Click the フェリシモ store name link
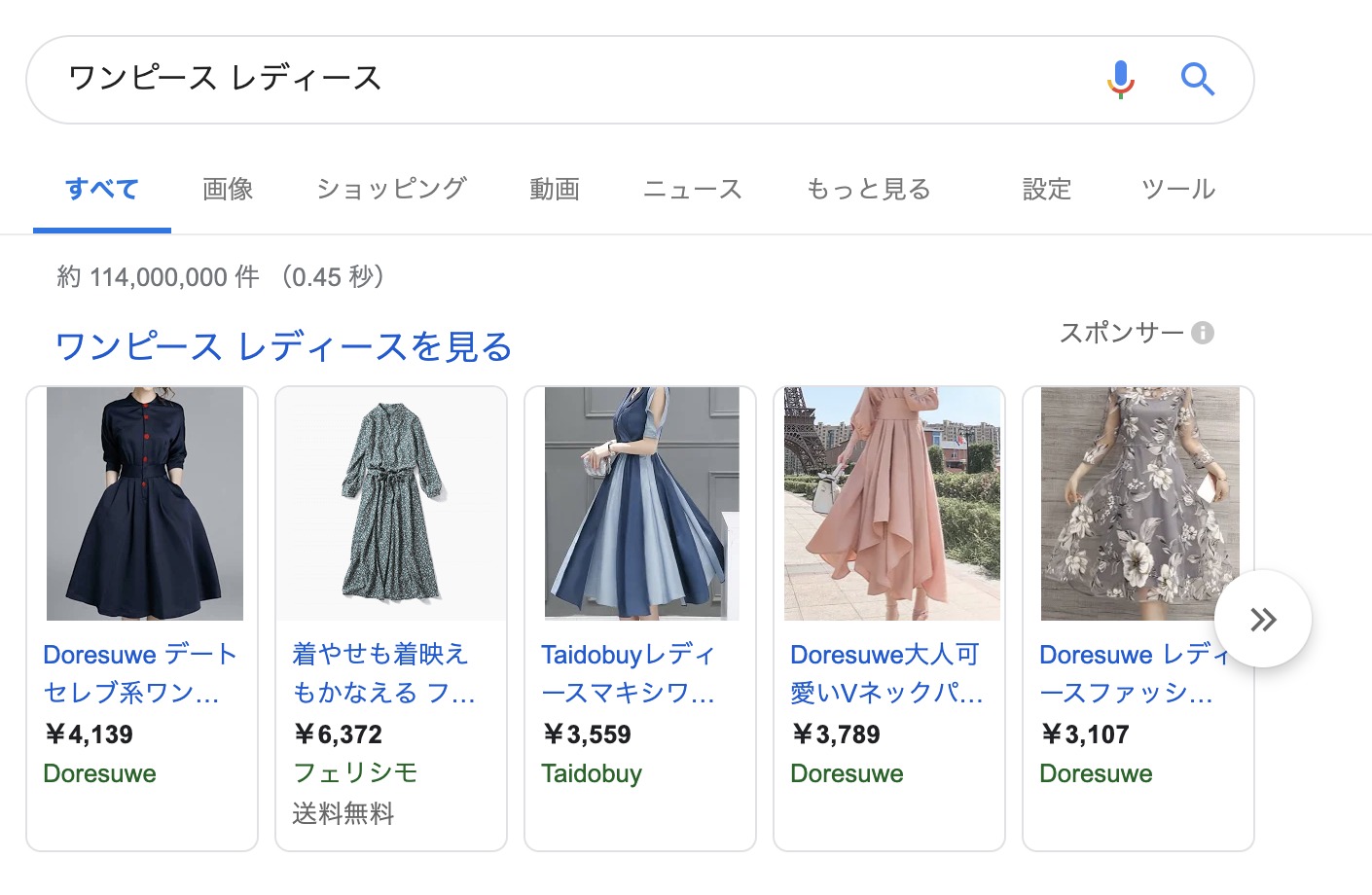Image resolution: width=1372 pixels, height=895 pixels. pyautogui.click(x=354, y=772)
